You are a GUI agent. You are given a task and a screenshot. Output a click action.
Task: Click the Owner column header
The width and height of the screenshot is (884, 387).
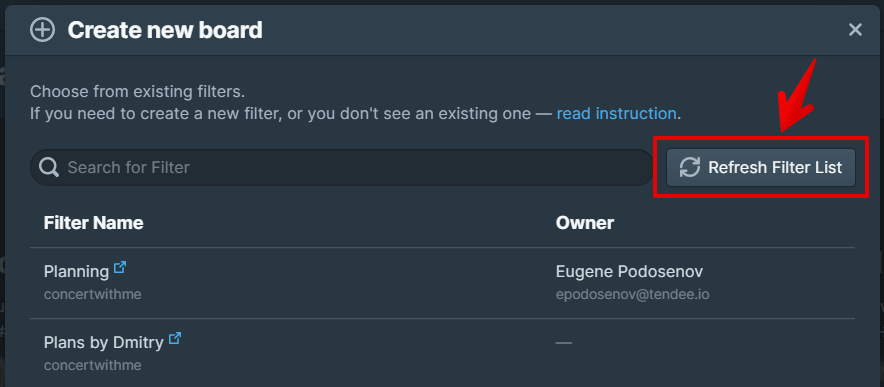coord(585,223)
